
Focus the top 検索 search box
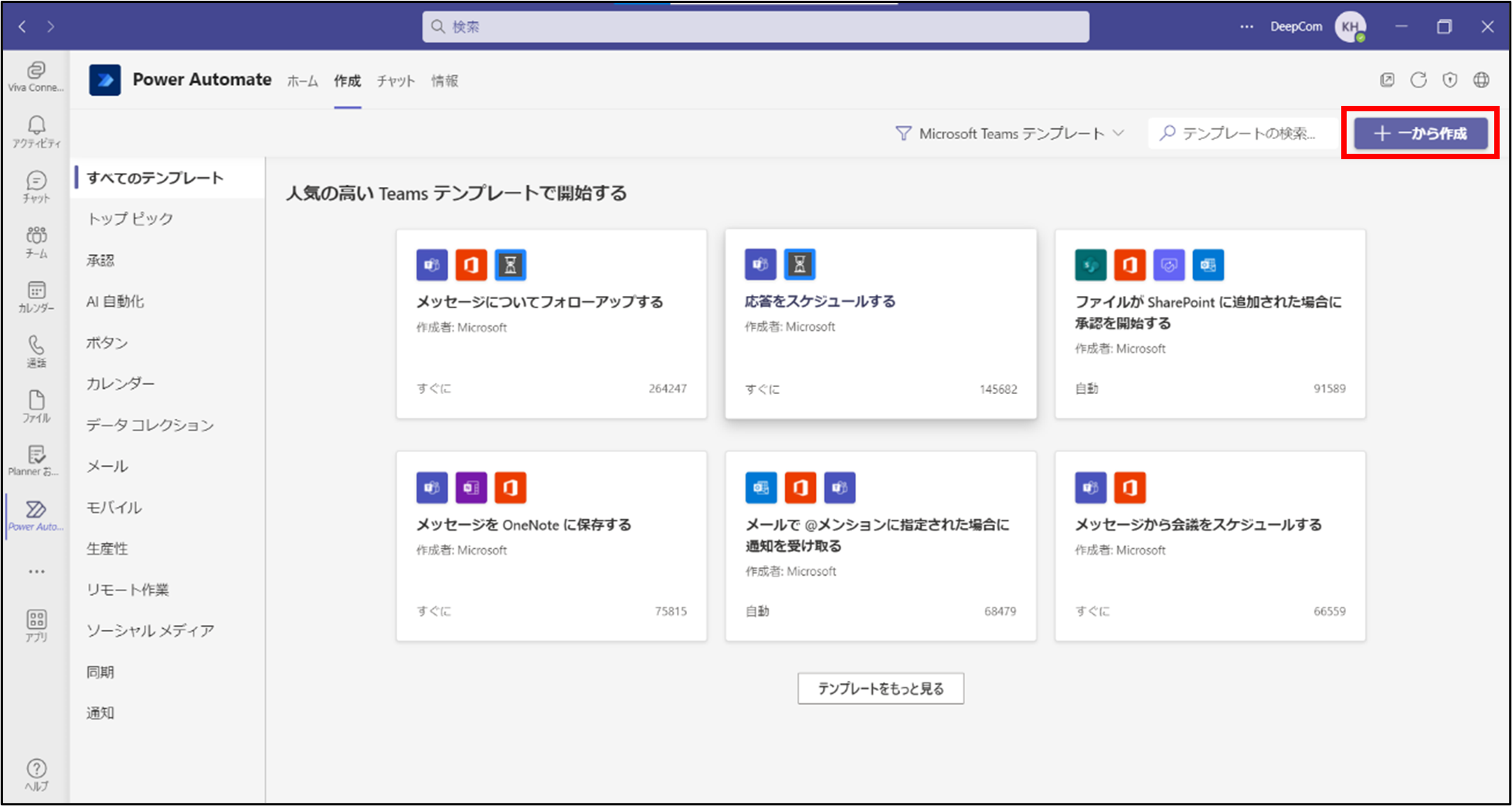tap(756, 26)
